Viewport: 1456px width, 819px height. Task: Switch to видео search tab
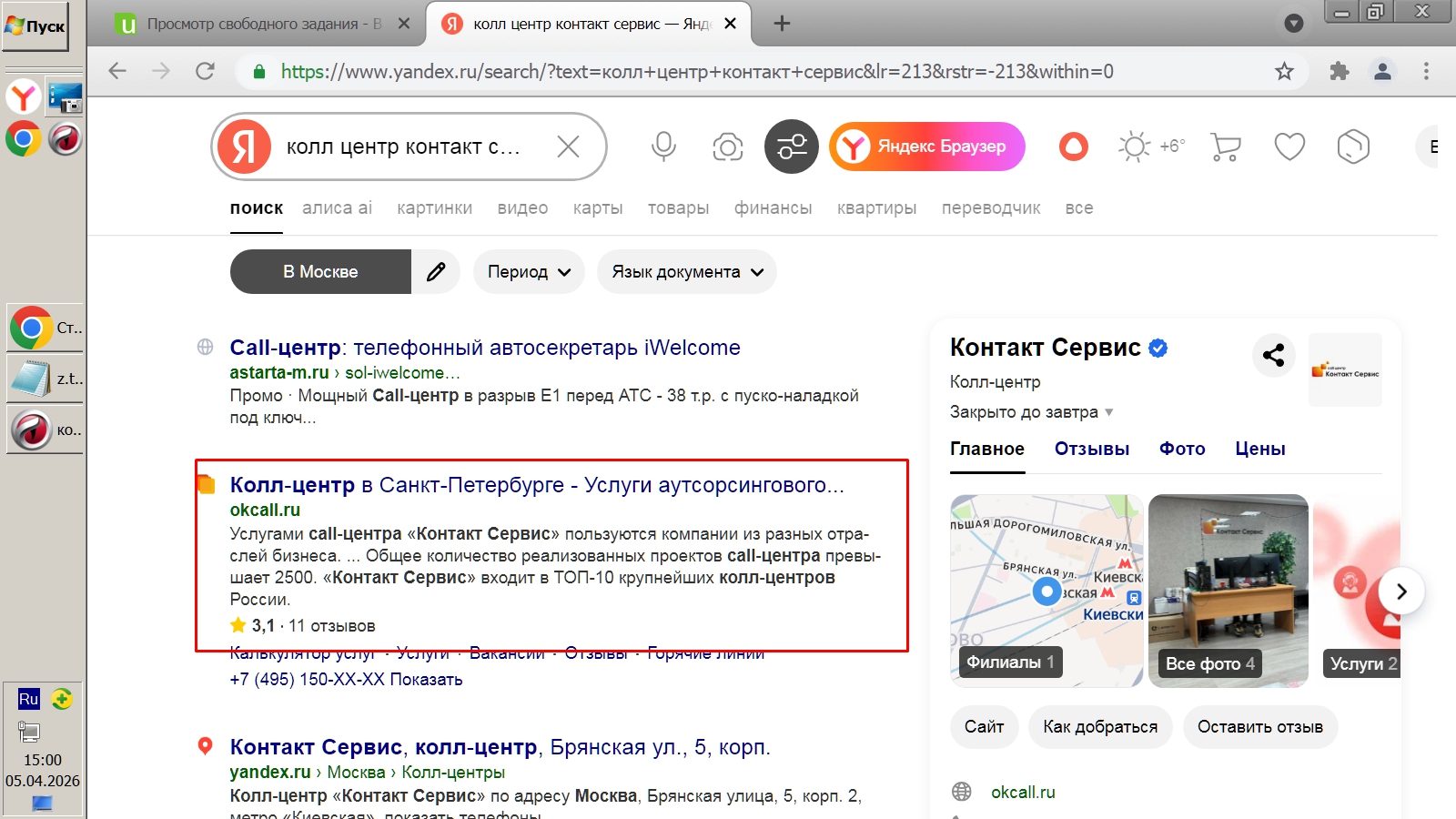coord(522,208)
